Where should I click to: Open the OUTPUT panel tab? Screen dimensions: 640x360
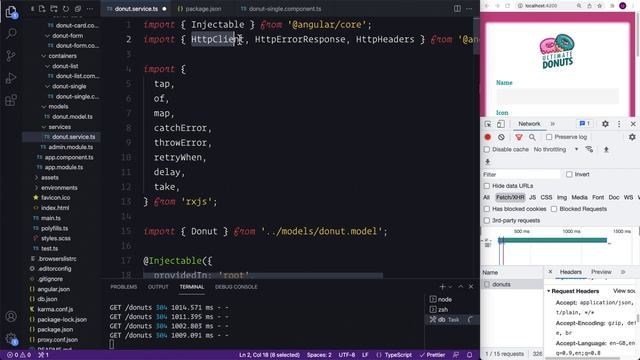(158, 287)
